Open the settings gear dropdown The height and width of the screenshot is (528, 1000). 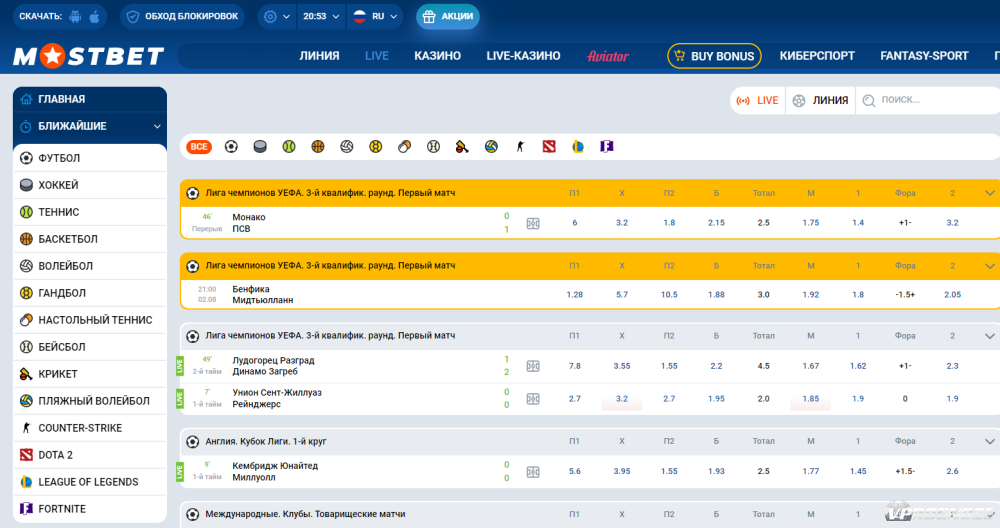point(275,17)
